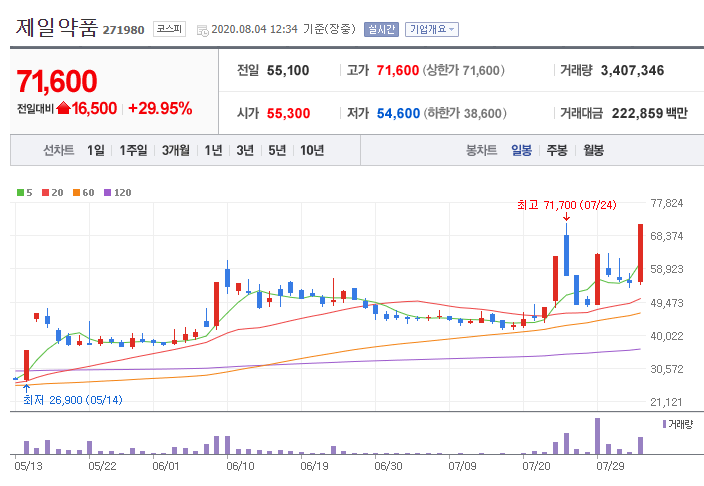Click the 최고 71,700 (07/24) marker label
The height and width of the screenshot is (486, 704).
click(567, 205)
